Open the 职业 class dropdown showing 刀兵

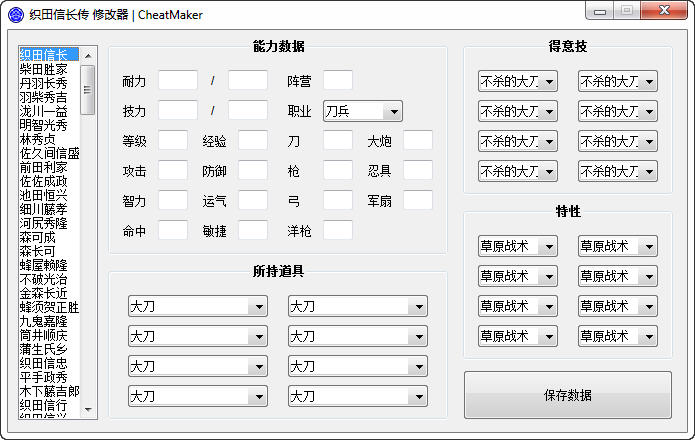(362, 111)
